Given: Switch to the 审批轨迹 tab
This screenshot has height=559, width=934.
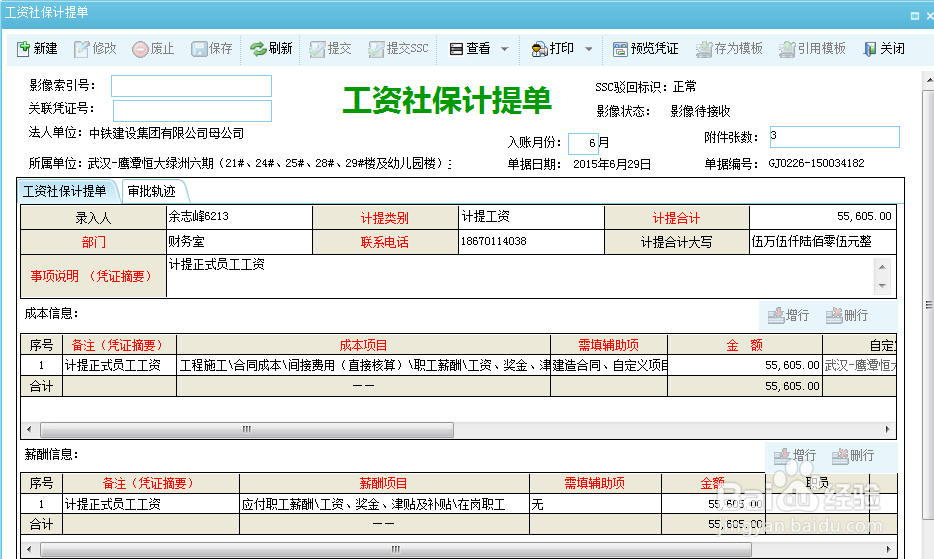Looking at the screenshot, I should (x=152, y=191).
